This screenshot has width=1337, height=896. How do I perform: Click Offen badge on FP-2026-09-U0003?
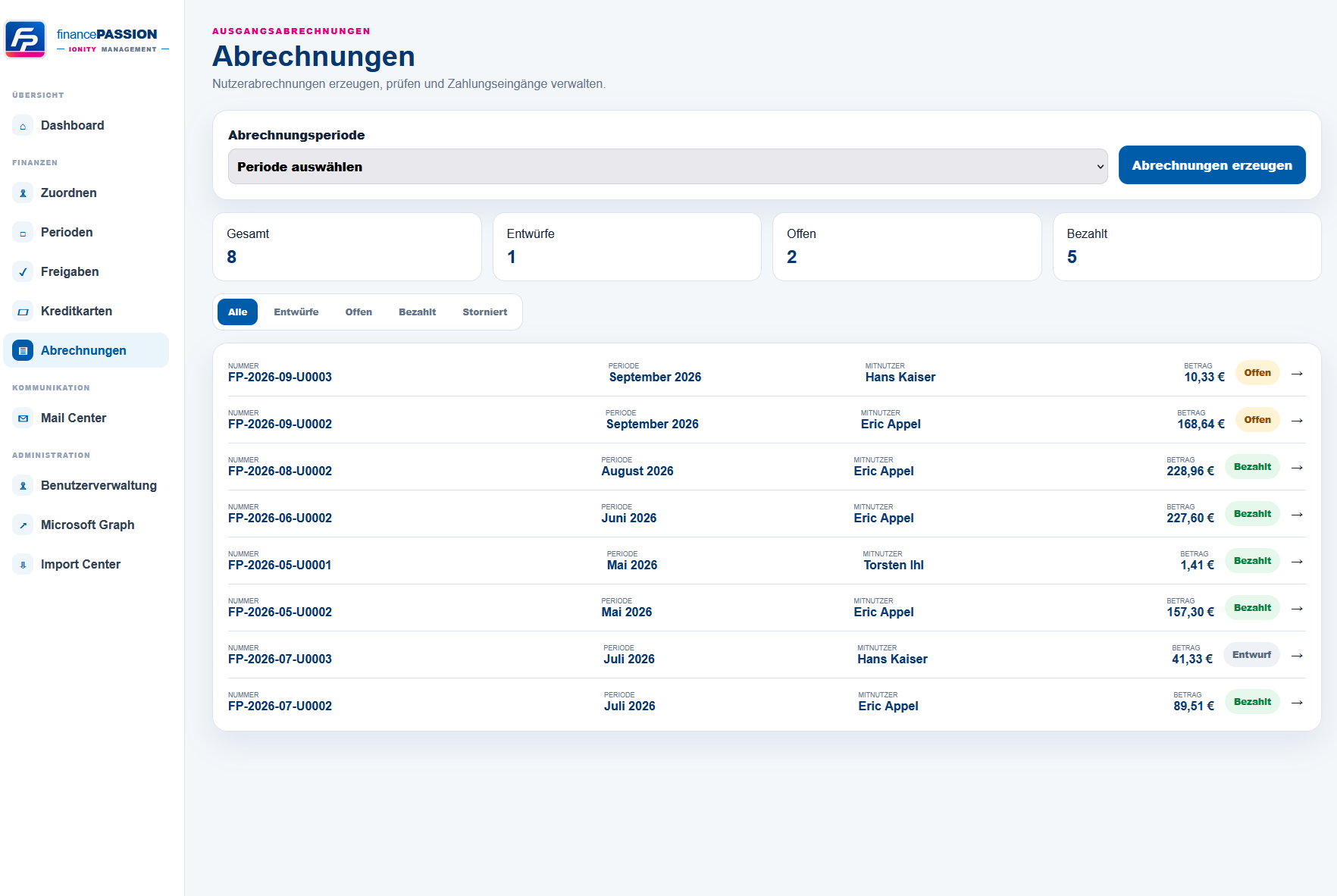(x=1257, y=373)
